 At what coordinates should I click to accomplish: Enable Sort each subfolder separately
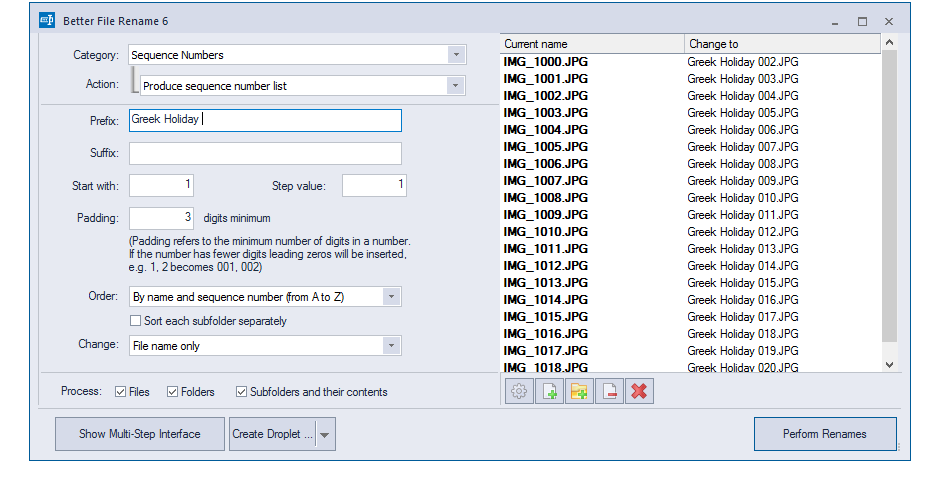tap(135, 321)
